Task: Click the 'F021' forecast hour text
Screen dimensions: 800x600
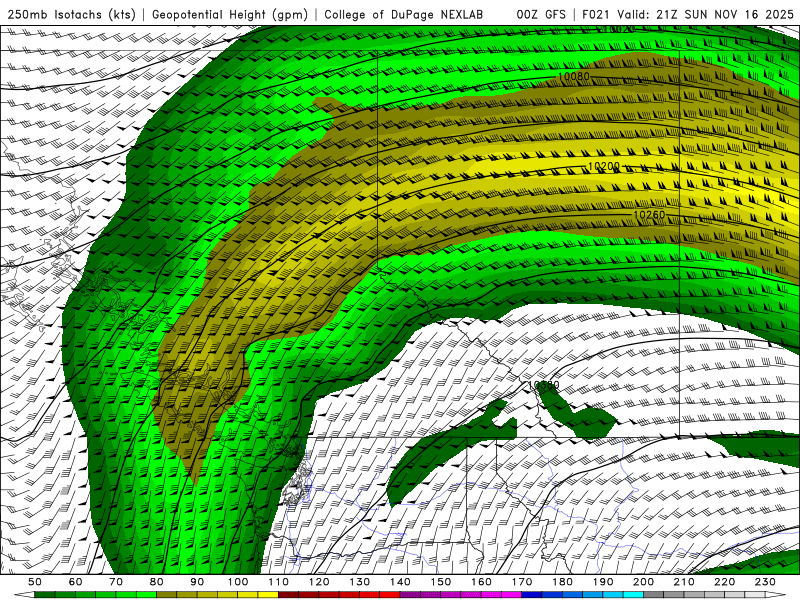Action: pos(595,14)
